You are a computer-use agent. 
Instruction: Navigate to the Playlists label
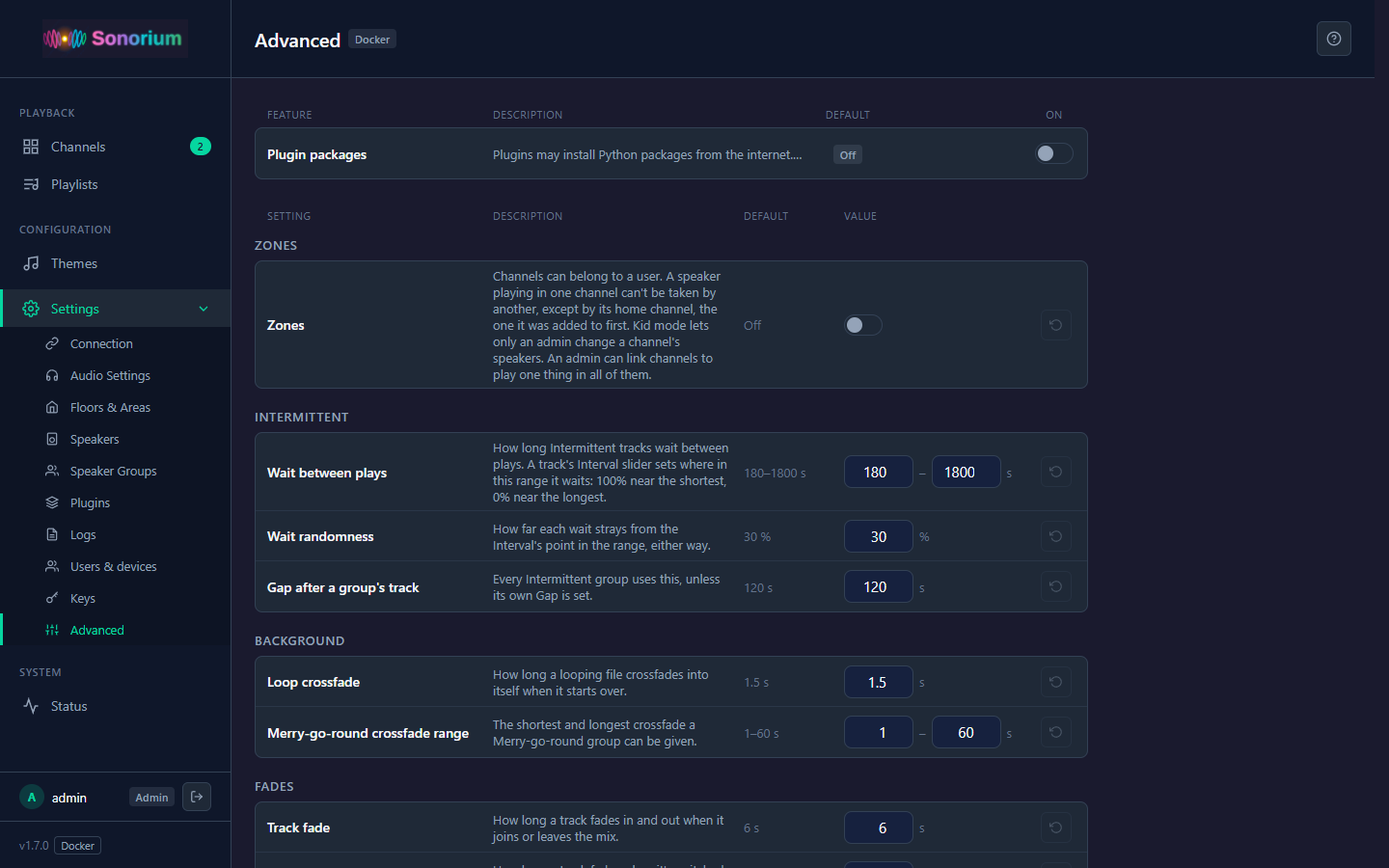click(74, 184)
